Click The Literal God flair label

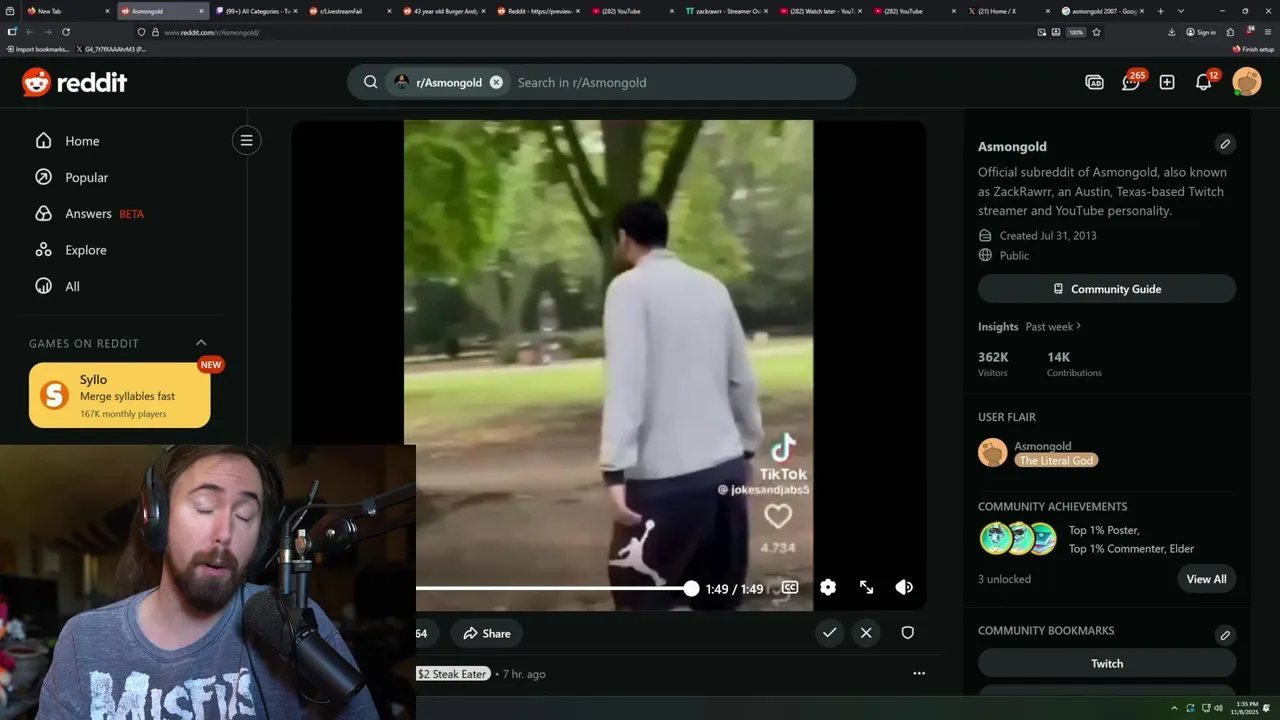[x=1056, y=460]
